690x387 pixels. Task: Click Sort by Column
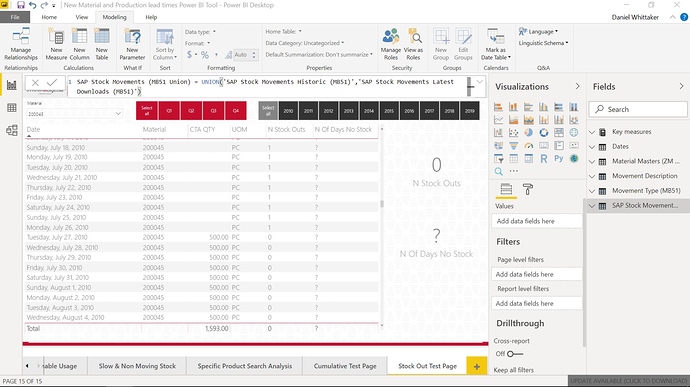point(165,44)
